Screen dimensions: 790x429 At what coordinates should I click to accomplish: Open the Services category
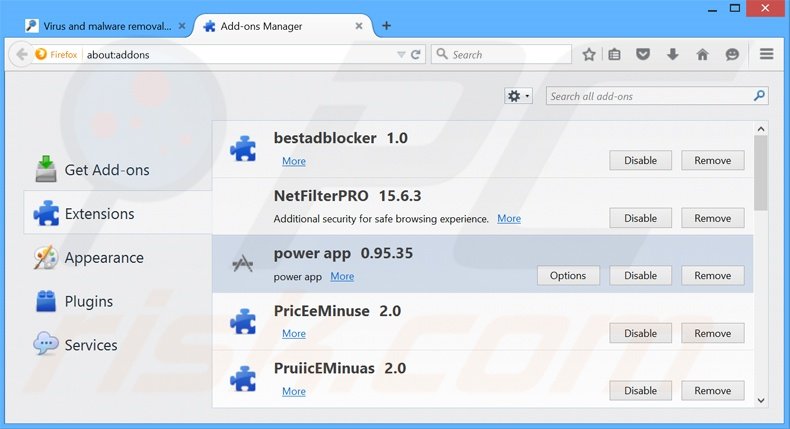pyautogui.click(x=117, y=345)
